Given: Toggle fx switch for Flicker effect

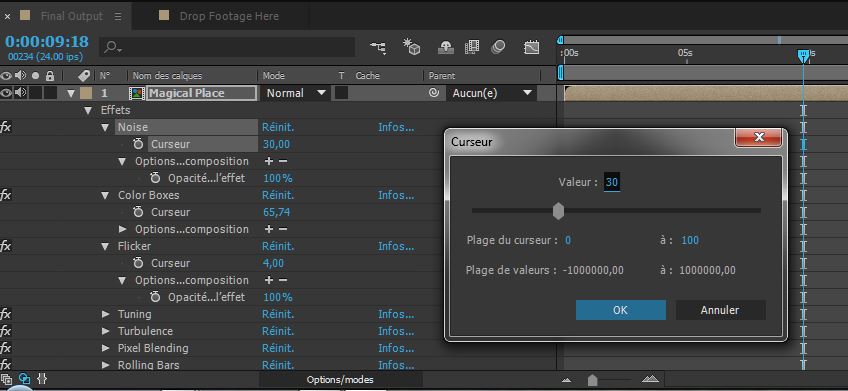Looking at the screenshot, I should (x=5, y=246).
